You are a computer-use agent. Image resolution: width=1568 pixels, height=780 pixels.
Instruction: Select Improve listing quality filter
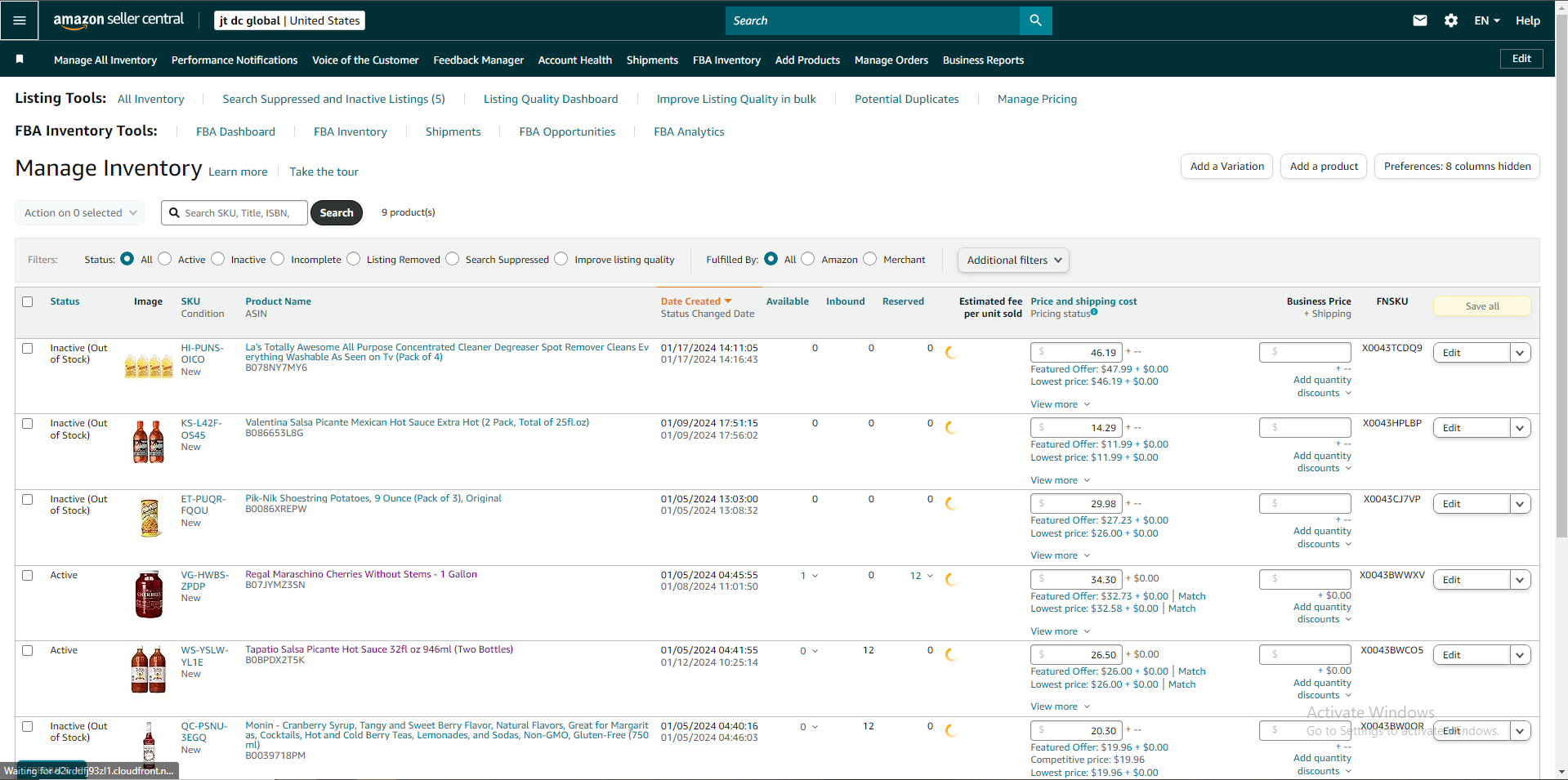coord(561,259)
